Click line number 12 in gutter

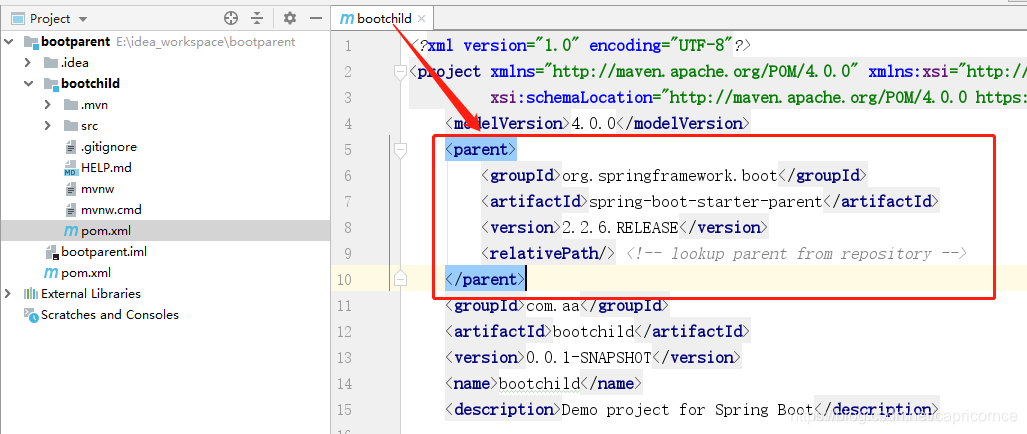(344, 331)
